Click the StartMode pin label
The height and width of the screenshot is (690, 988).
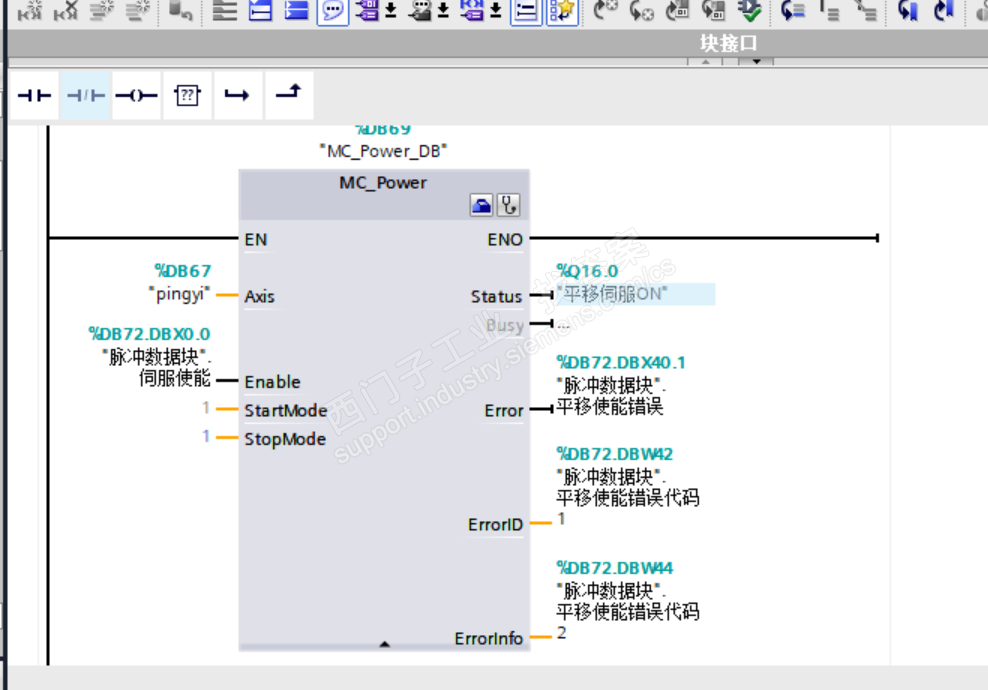click(285, 411)
